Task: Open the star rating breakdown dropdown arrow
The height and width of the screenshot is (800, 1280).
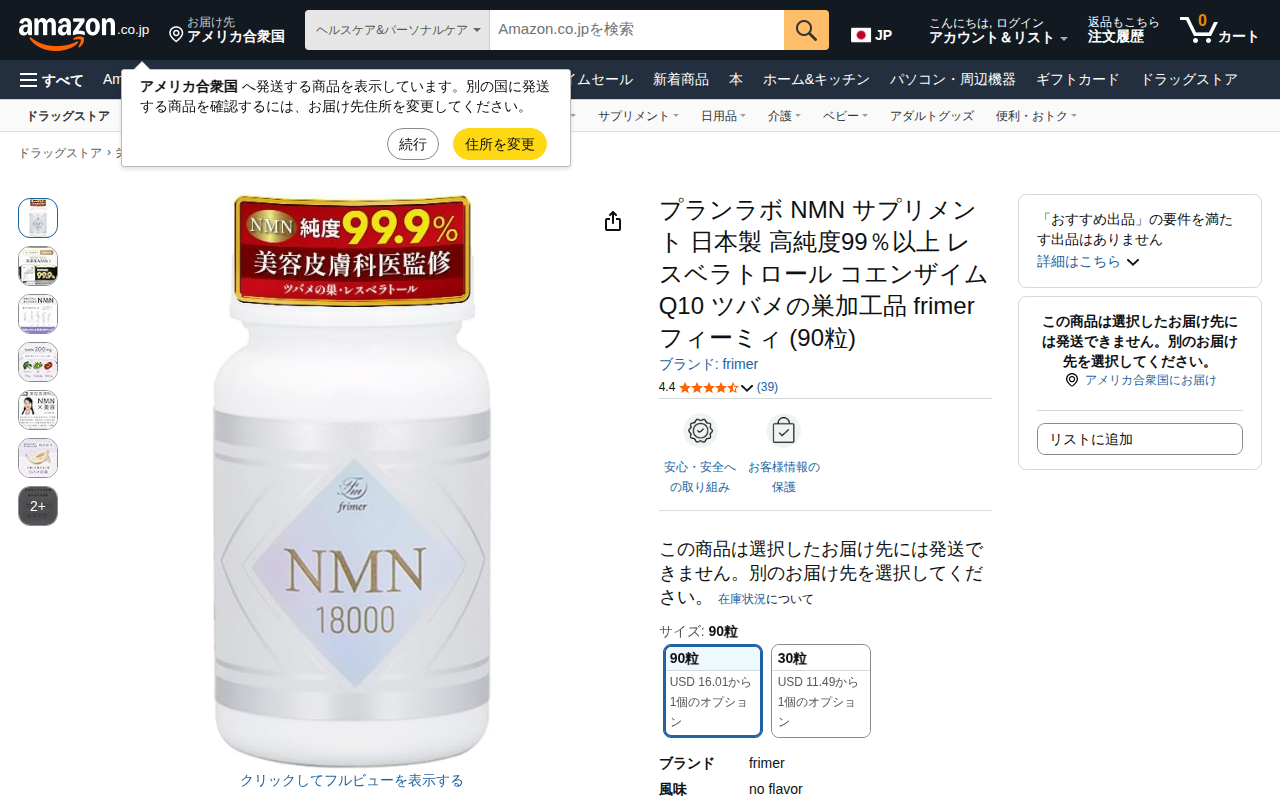Action: (x=747, y=388)
